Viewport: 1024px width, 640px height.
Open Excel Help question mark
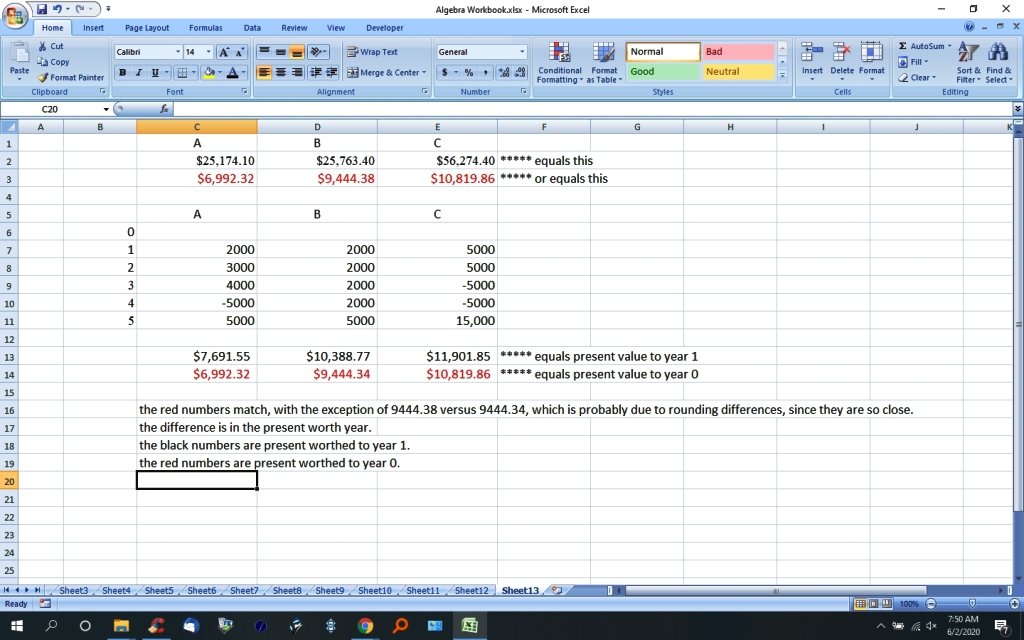tap(969, 27)
